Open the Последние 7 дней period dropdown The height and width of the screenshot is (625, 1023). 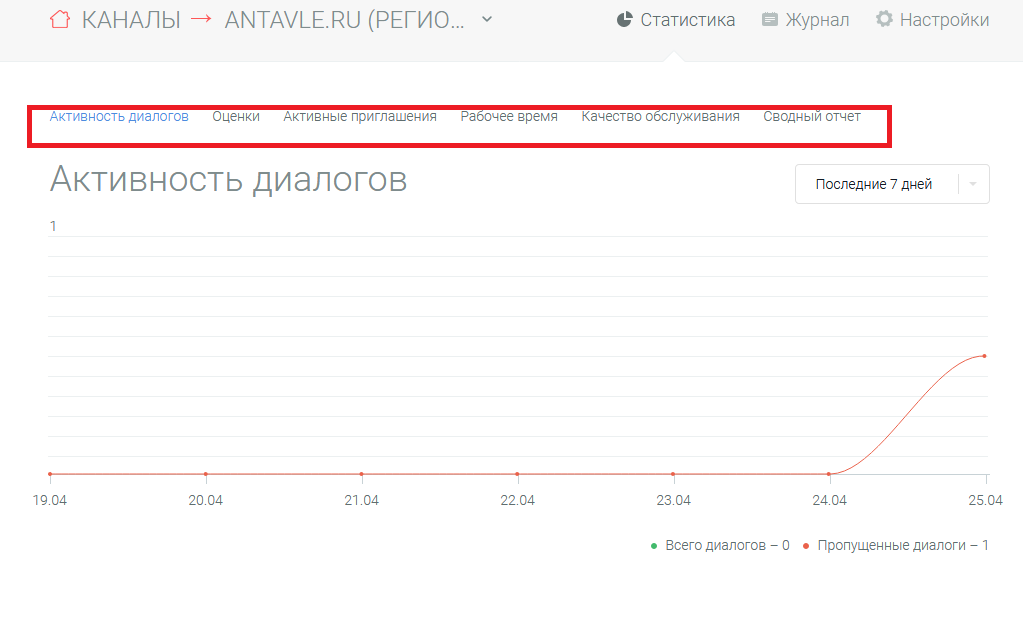[x=892, y=184]
